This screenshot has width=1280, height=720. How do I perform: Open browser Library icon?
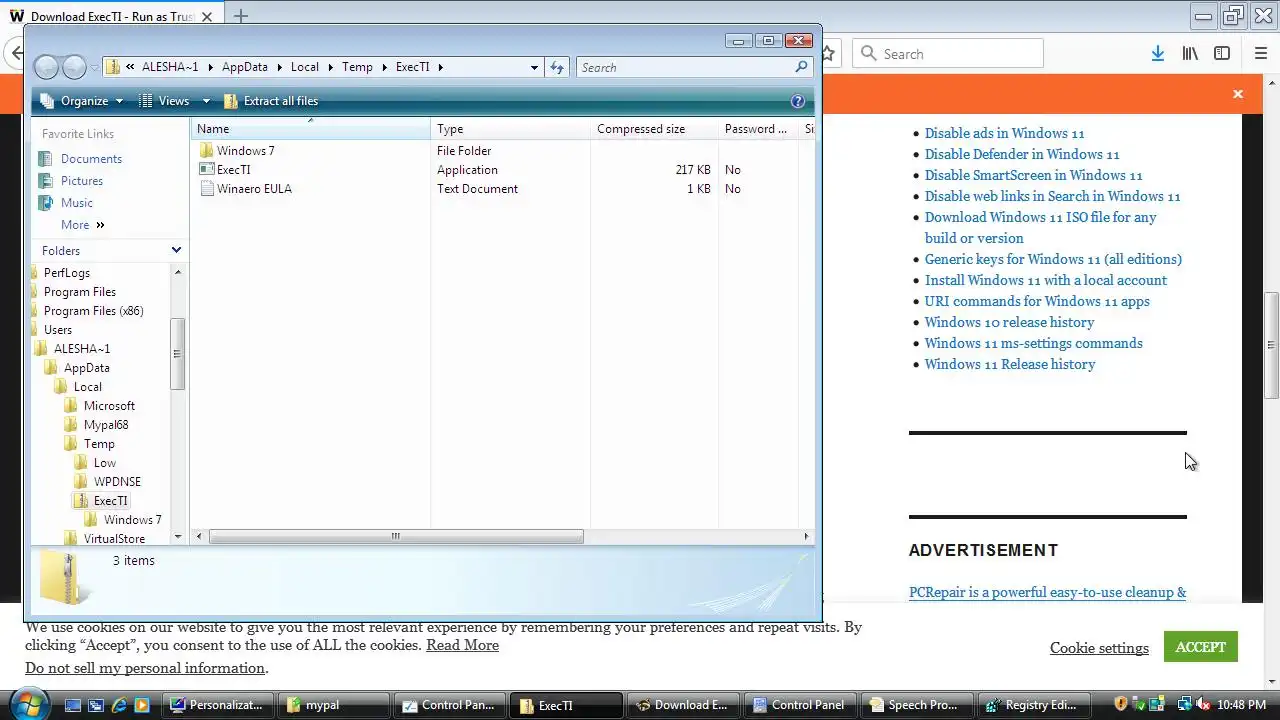(x=1190, y=54)
